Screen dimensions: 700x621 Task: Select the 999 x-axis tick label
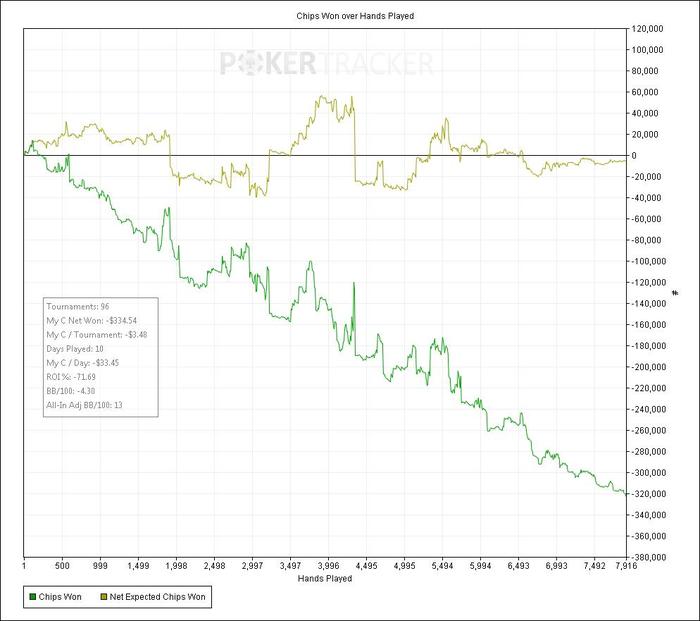pyautogui.click(x=100, y=566)
